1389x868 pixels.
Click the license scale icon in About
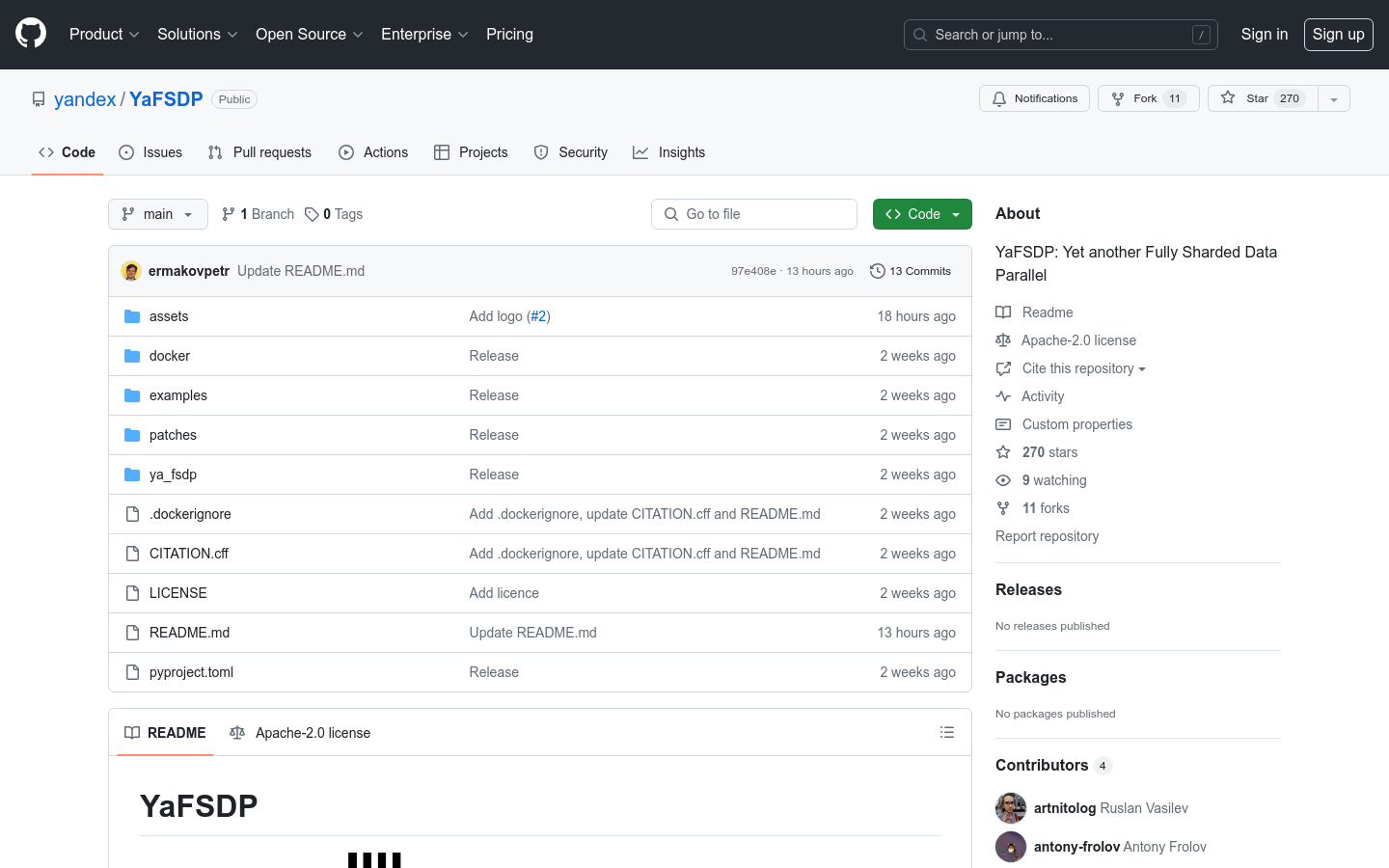1003,340
